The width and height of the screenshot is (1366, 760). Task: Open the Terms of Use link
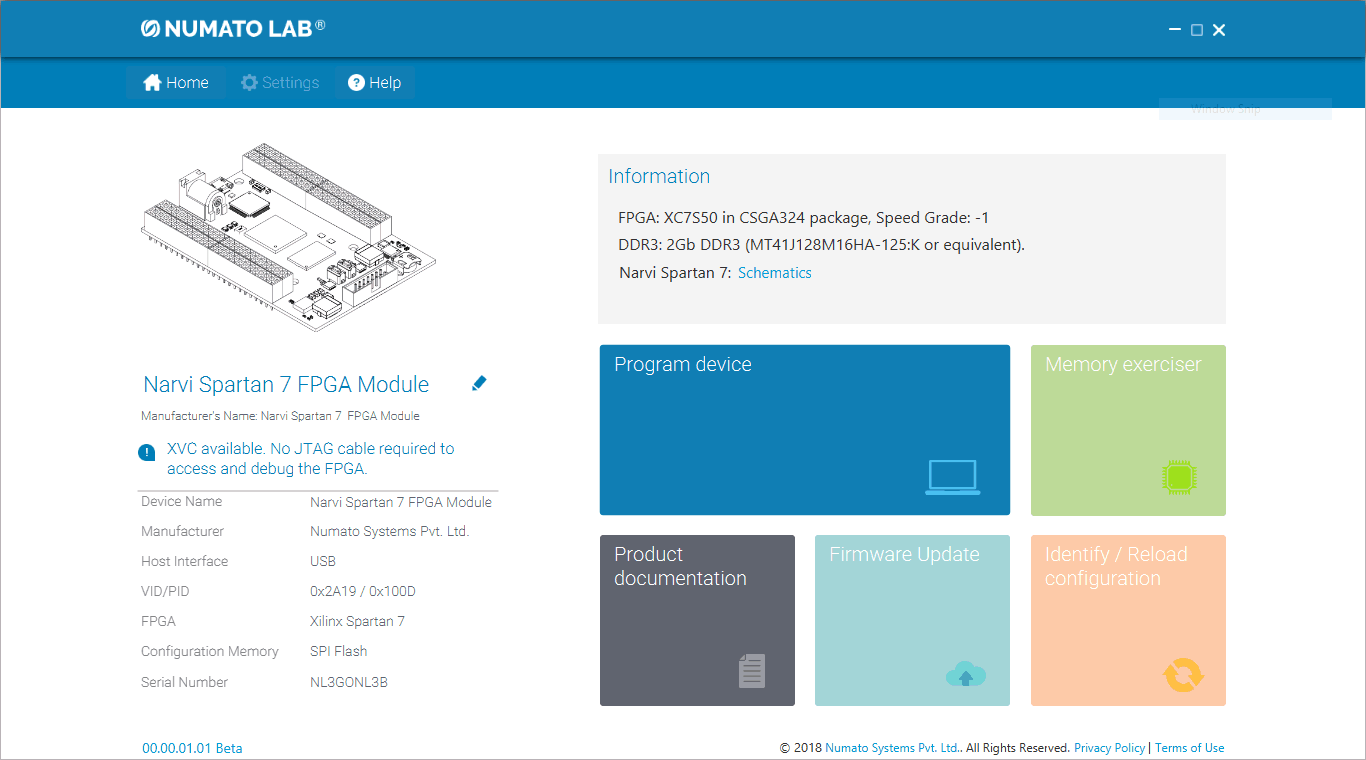coord(1189,748)
